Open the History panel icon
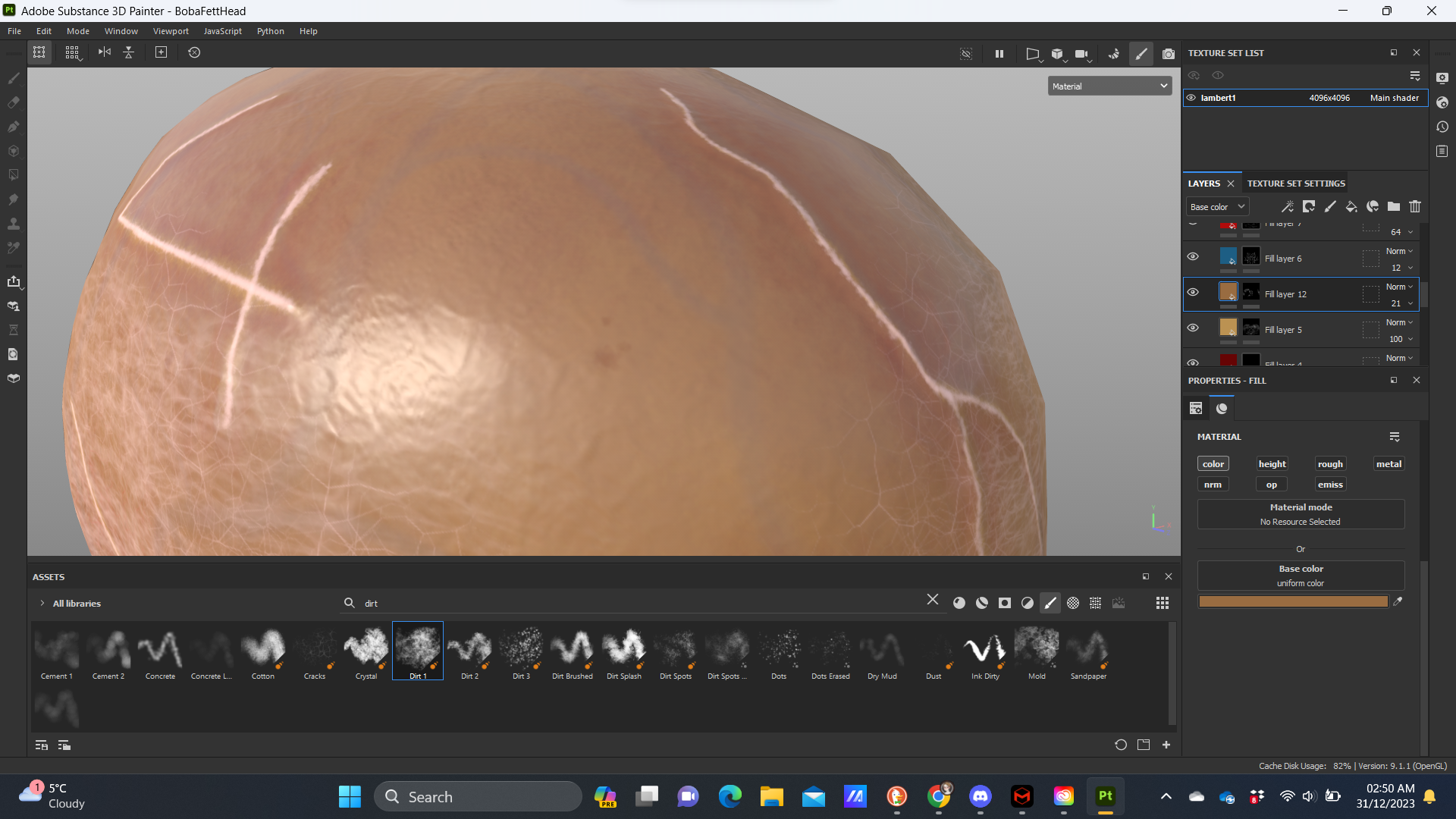This screenshot has width=1456, height=819. click(1442, 127)
